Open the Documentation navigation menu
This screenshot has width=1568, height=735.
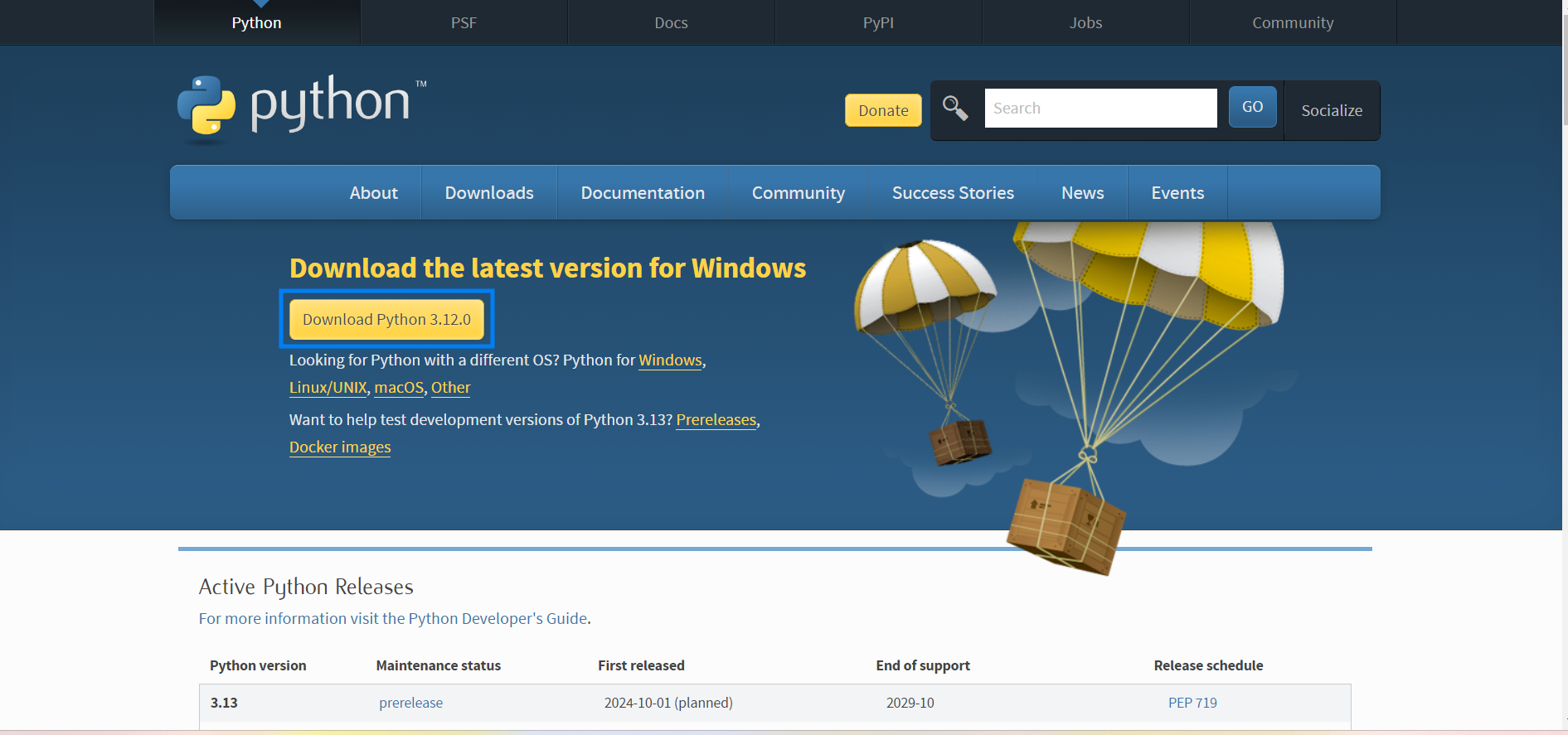[x=643, y=192]
